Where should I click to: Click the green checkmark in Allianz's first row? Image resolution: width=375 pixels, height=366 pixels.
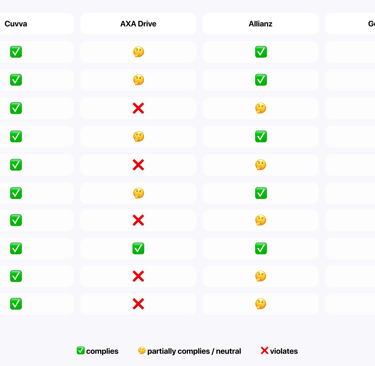click(261, 52)
